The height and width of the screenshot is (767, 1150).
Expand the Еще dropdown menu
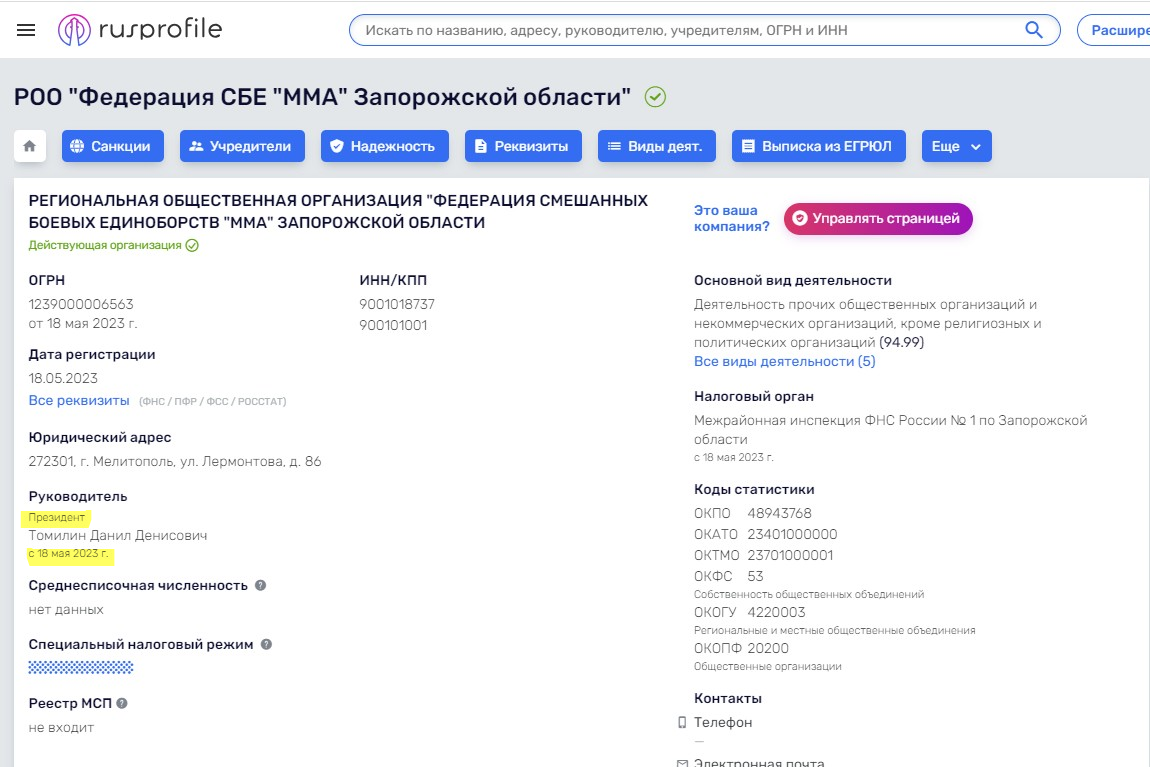(x=955, y=145)
